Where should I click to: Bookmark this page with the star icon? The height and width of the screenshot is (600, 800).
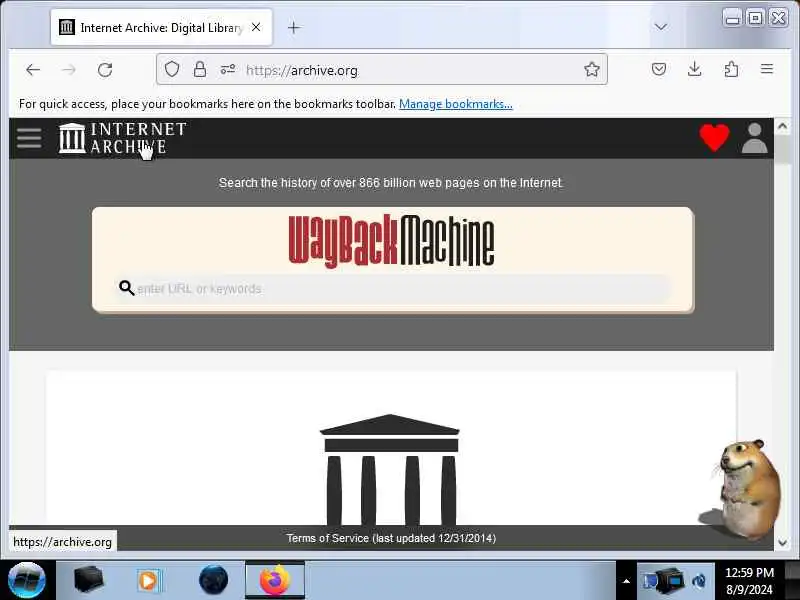pyautogui.click(x=592, y=69)
